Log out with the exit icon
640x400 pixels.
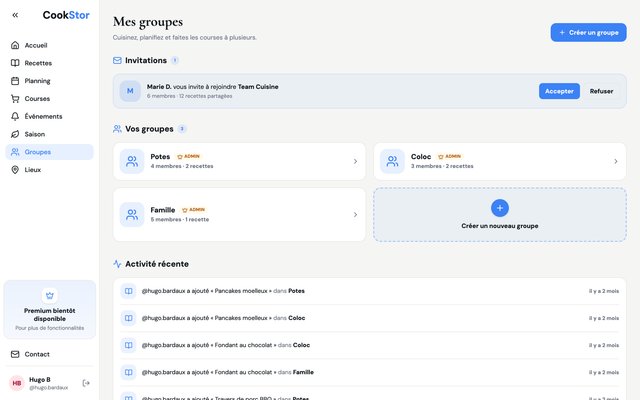[86, 383]
